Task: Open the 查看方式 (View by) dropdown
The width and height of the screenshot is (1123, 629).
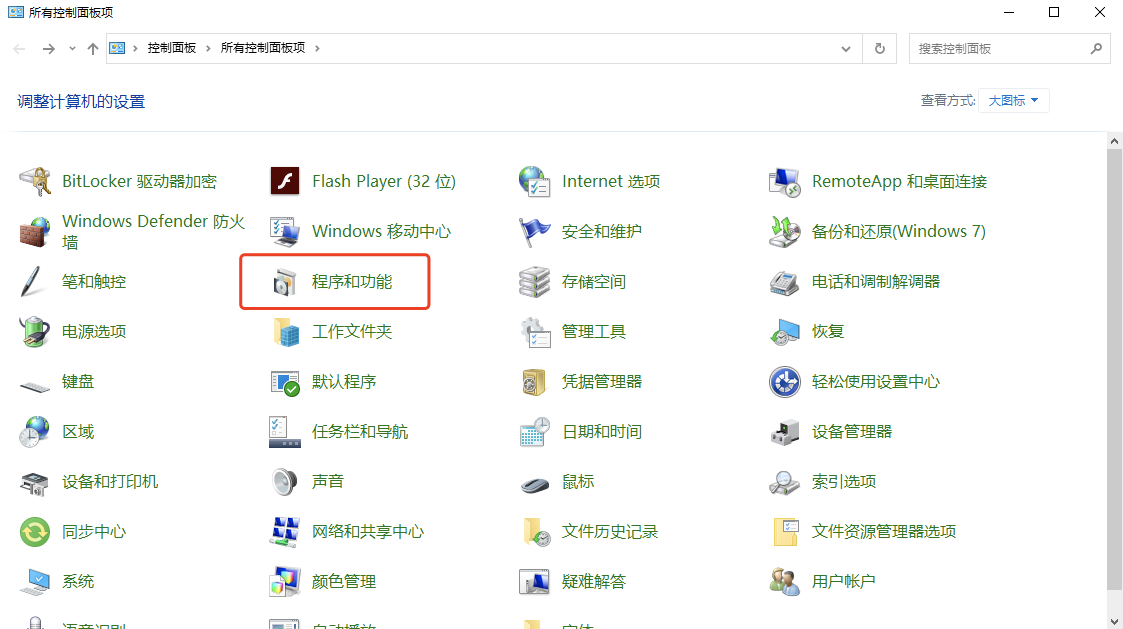Action: [x=1012, y=100]
